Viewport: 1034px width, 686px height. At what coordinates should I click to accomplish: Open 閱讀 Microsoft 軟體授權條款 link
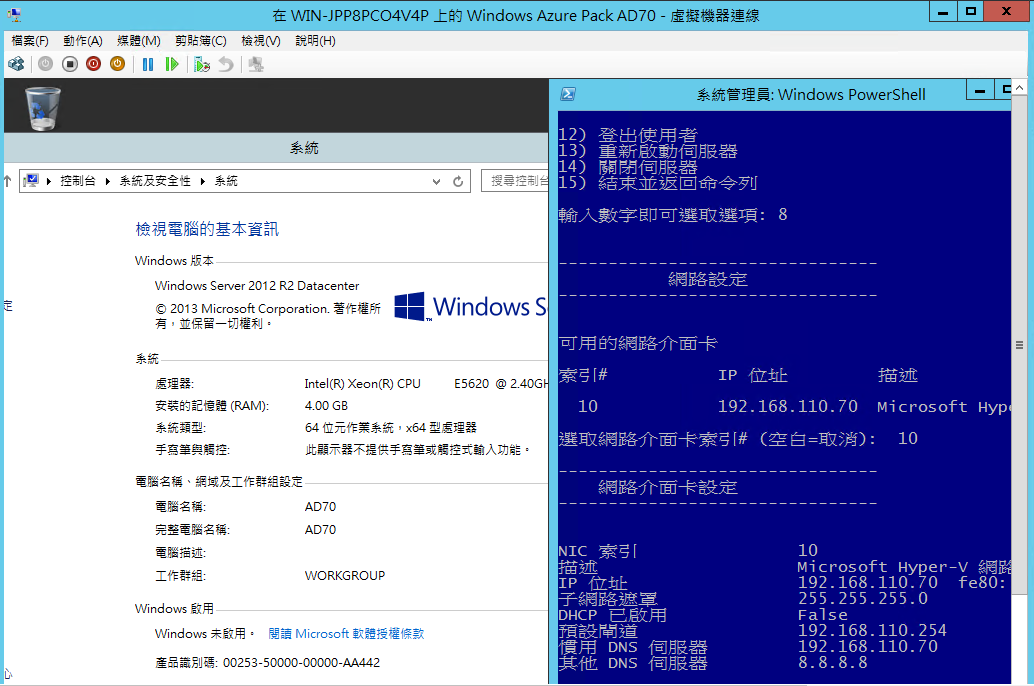click(x=346, y=634)
